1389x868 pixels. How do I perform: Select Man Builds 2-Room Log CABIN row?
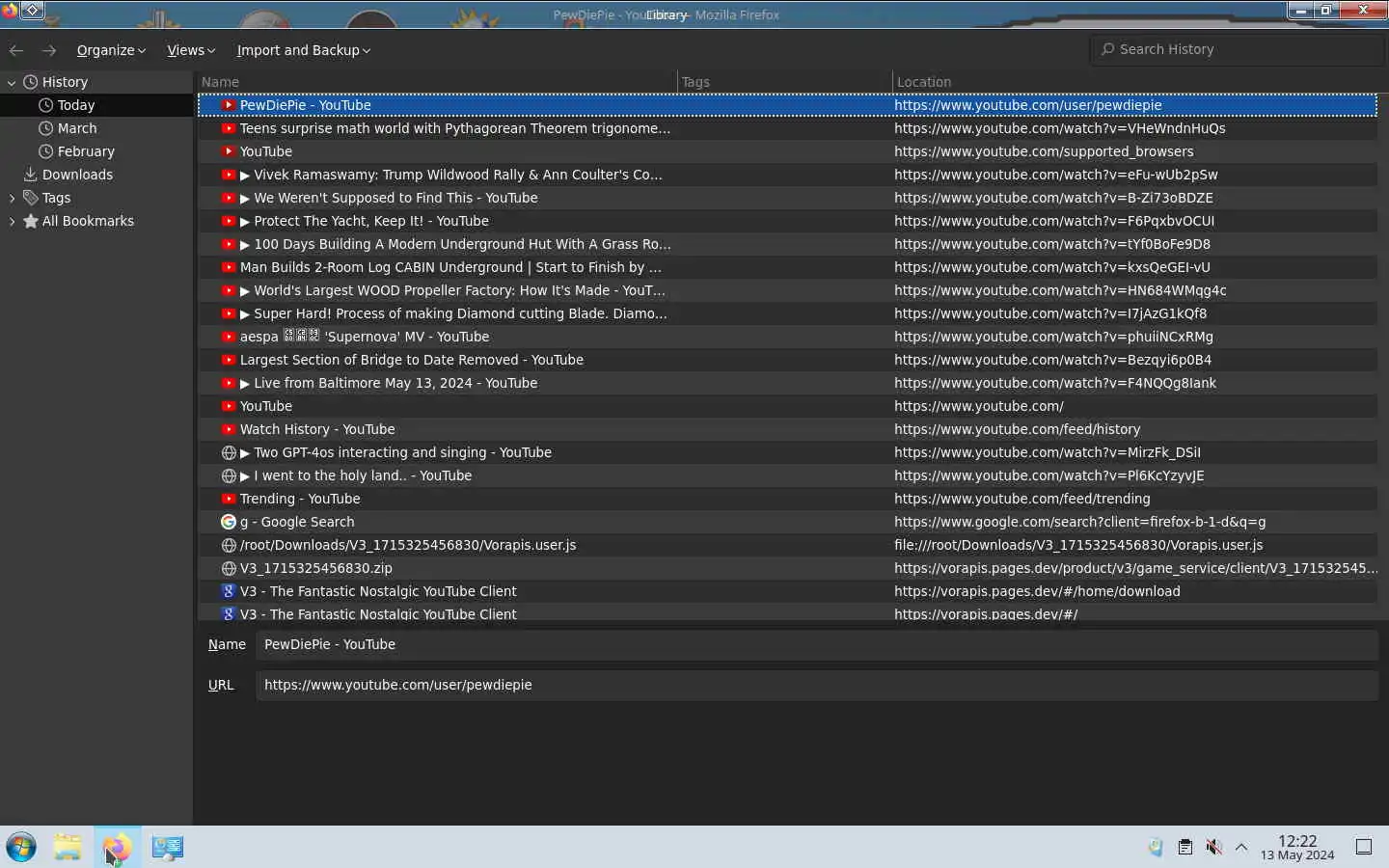(788, 267)
